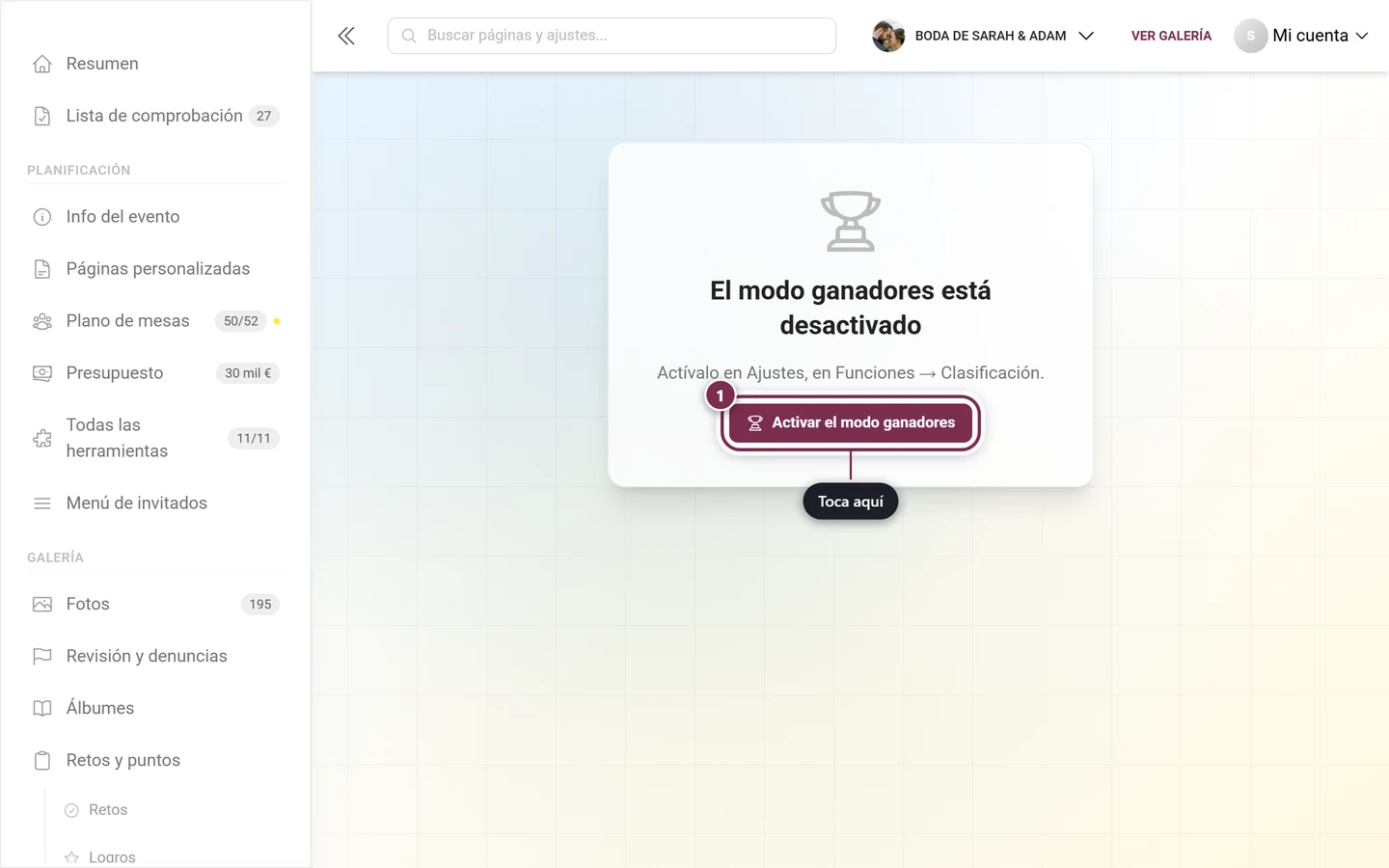Click chevron next to event name
This screenshot has height=868, width=1389.
(1086, 36)
